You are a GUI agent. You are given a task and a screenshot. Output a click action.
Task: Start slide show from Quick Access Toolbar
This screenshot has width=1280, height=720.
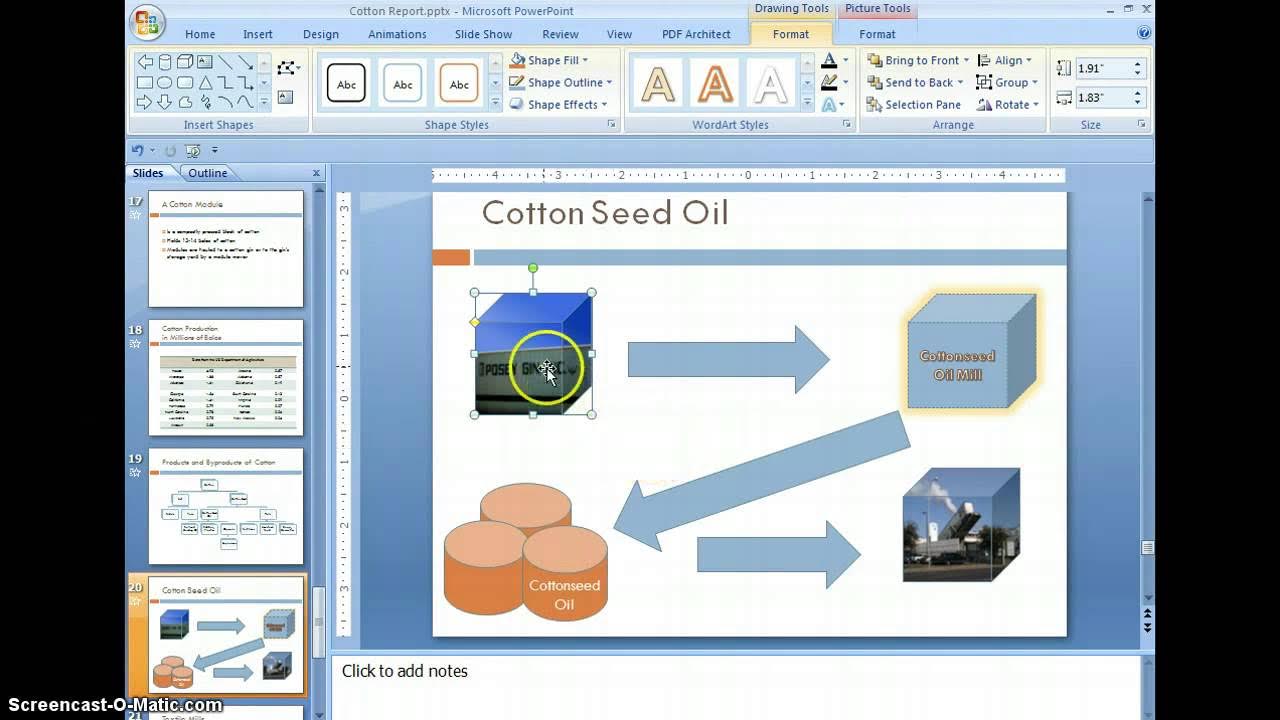tap(193, 150)
